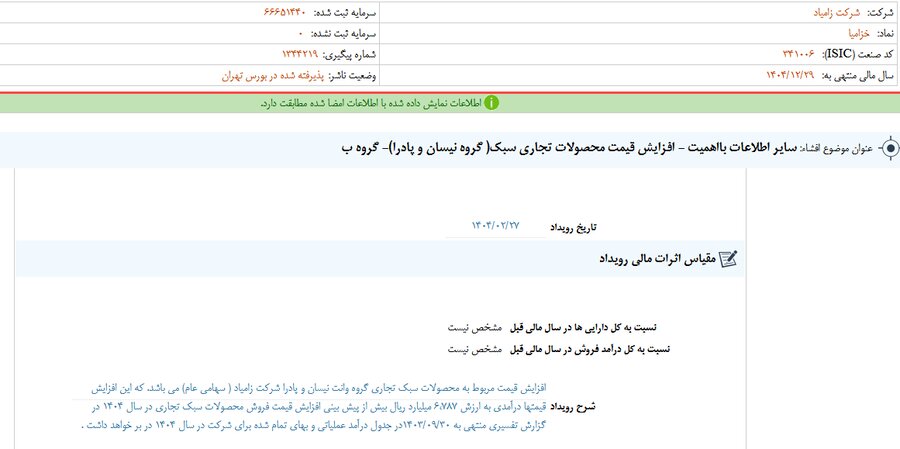Select the event date value 1404/02/27
The height and width of the screenshot is (449, 900).
click(496, 227)
